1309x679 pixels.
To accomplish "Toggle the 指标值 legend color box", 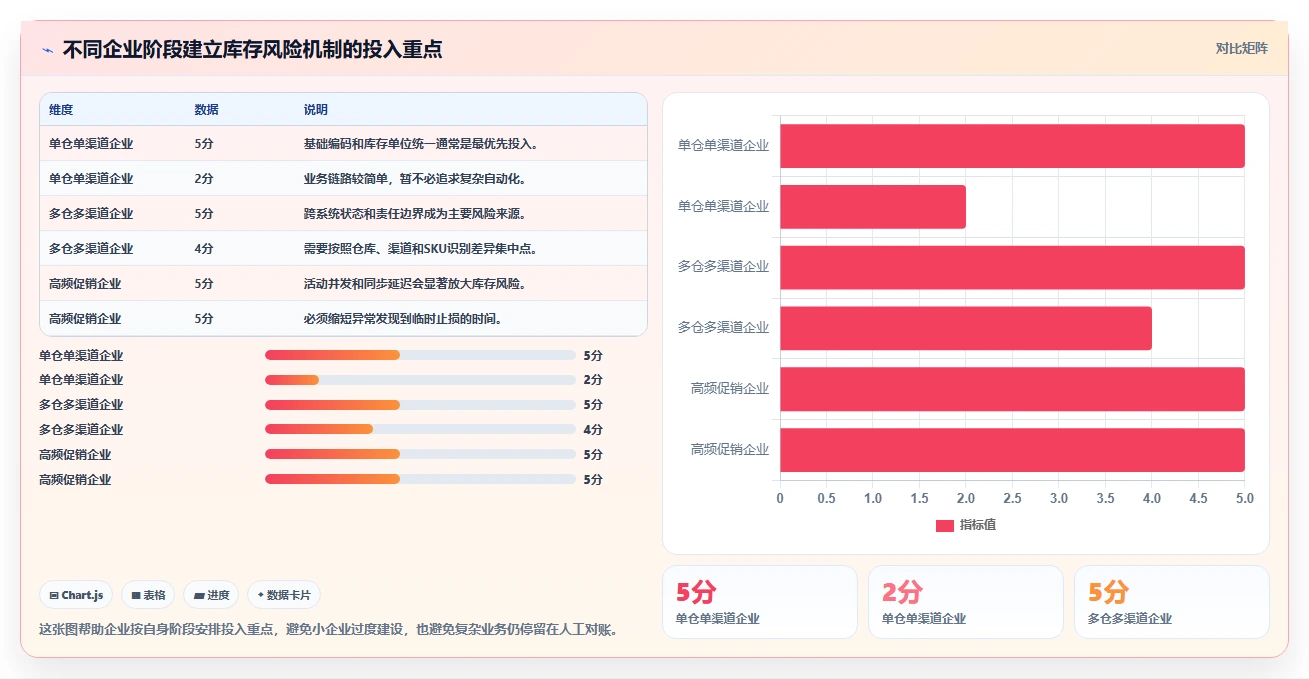I will [x=945, y=525].
